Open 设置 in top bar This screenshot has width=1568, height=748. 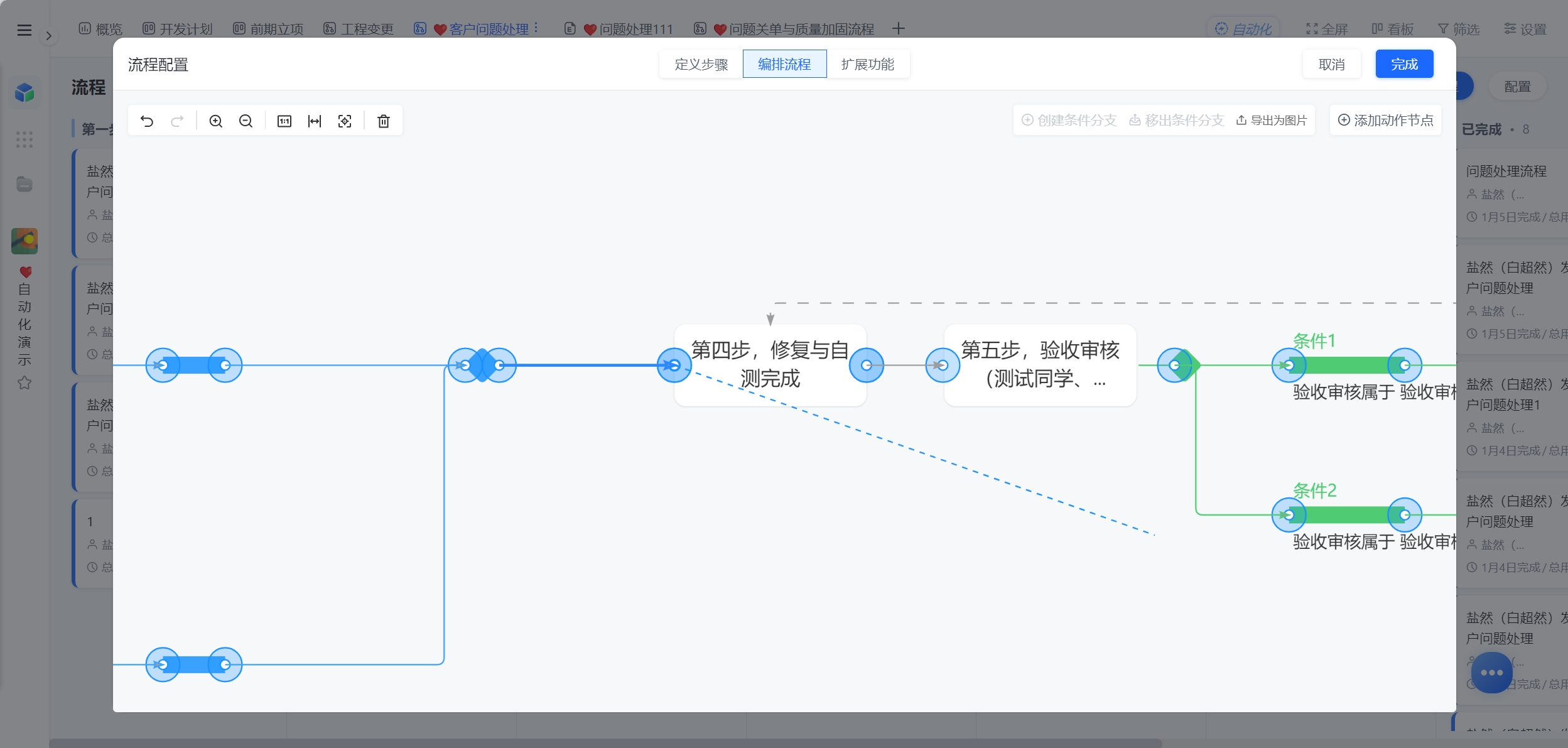click(1525, 29)
